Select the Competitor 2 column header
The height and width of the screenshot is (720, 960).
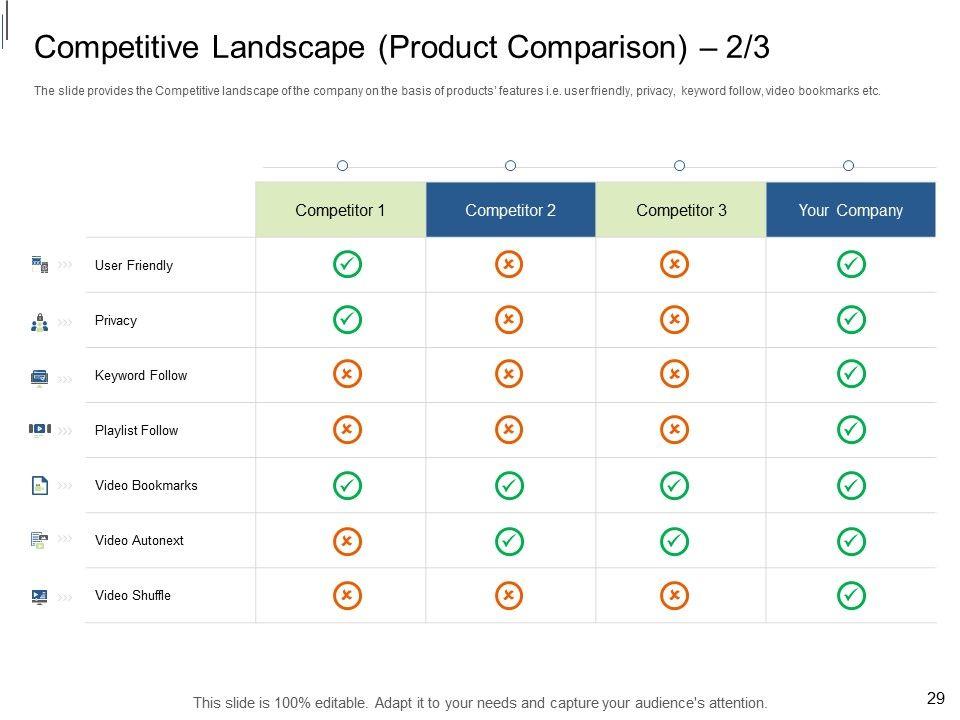[x=510, y=210]
